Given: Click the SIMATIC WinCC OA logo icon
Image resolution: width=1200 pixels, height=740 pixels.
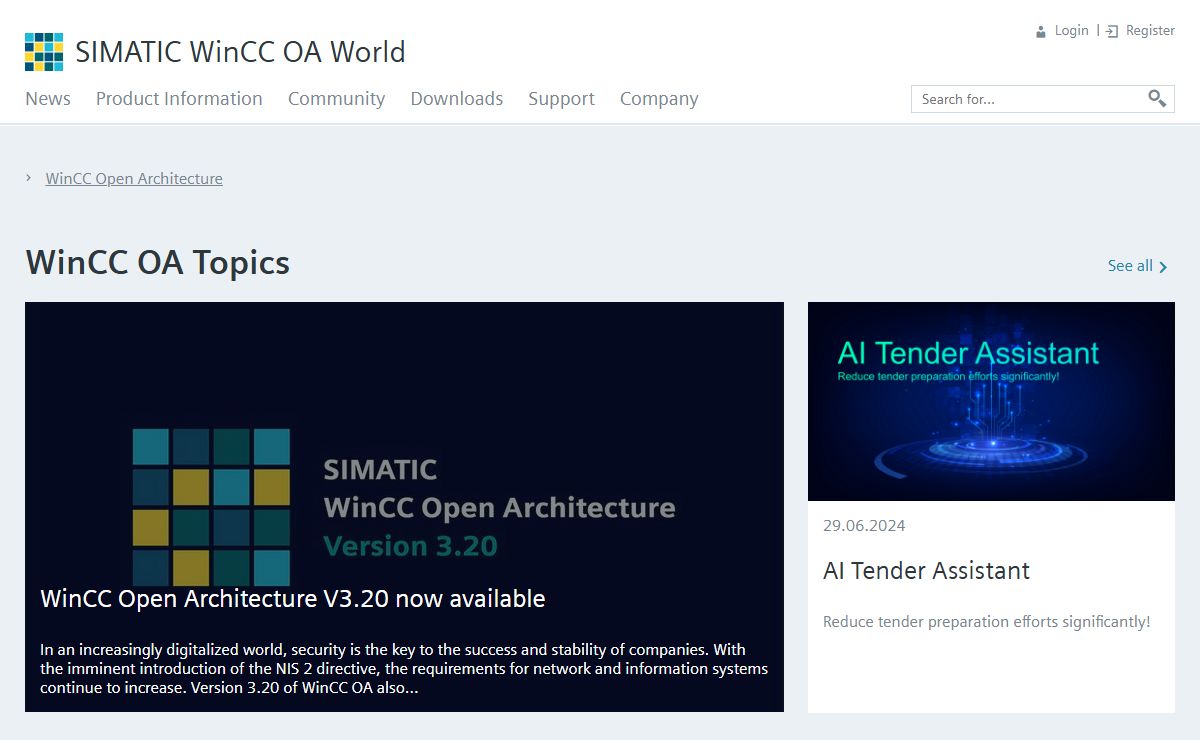Looking at the screenshot, I should [x=44, y=52].
